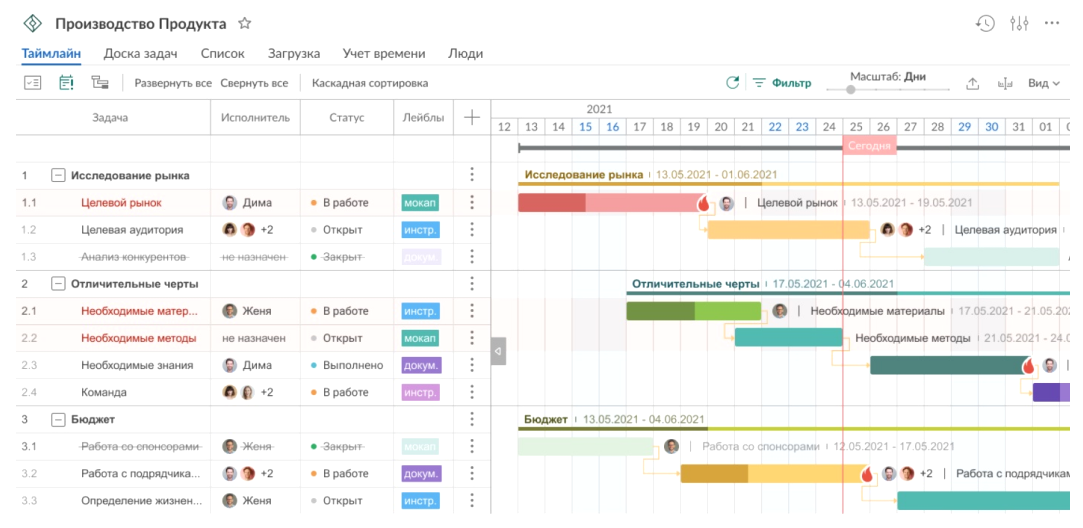1083x528 pixels.
Task: Open the top-right three-dot project menu
Action: click(x=1051, y=23)
